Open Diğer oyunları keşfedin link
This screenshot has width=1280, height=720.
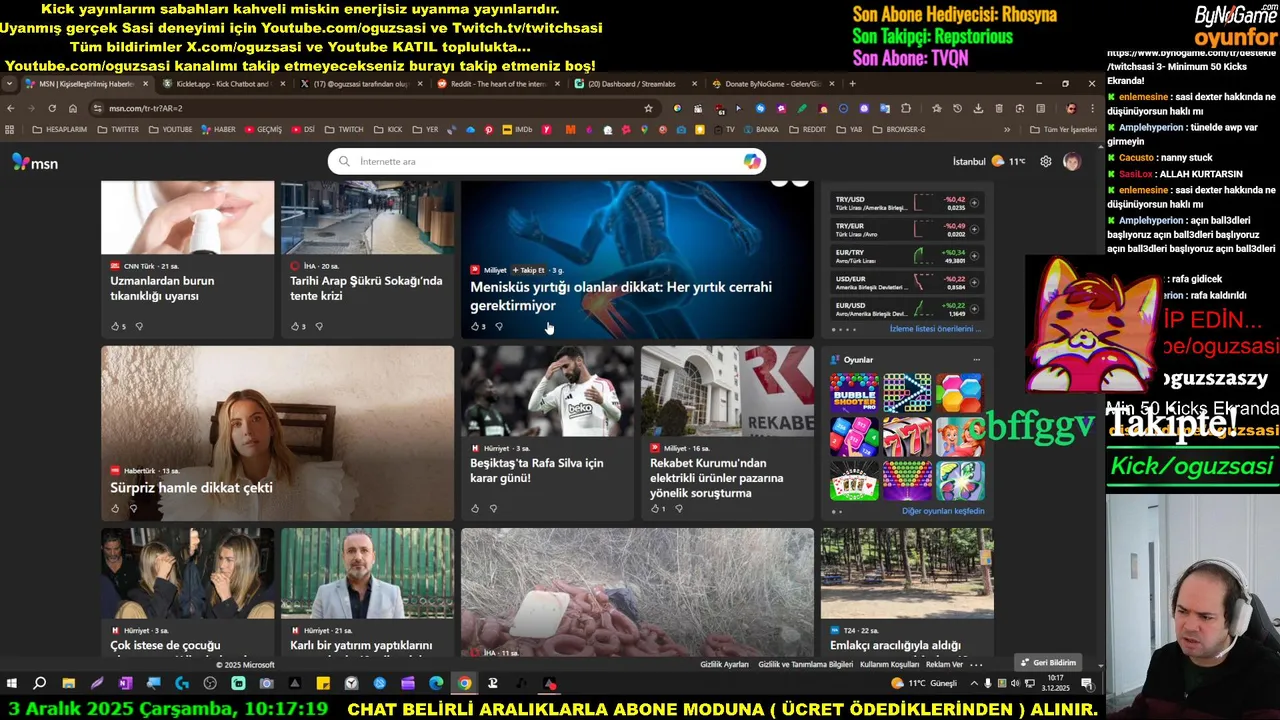[x=943, y=511]
